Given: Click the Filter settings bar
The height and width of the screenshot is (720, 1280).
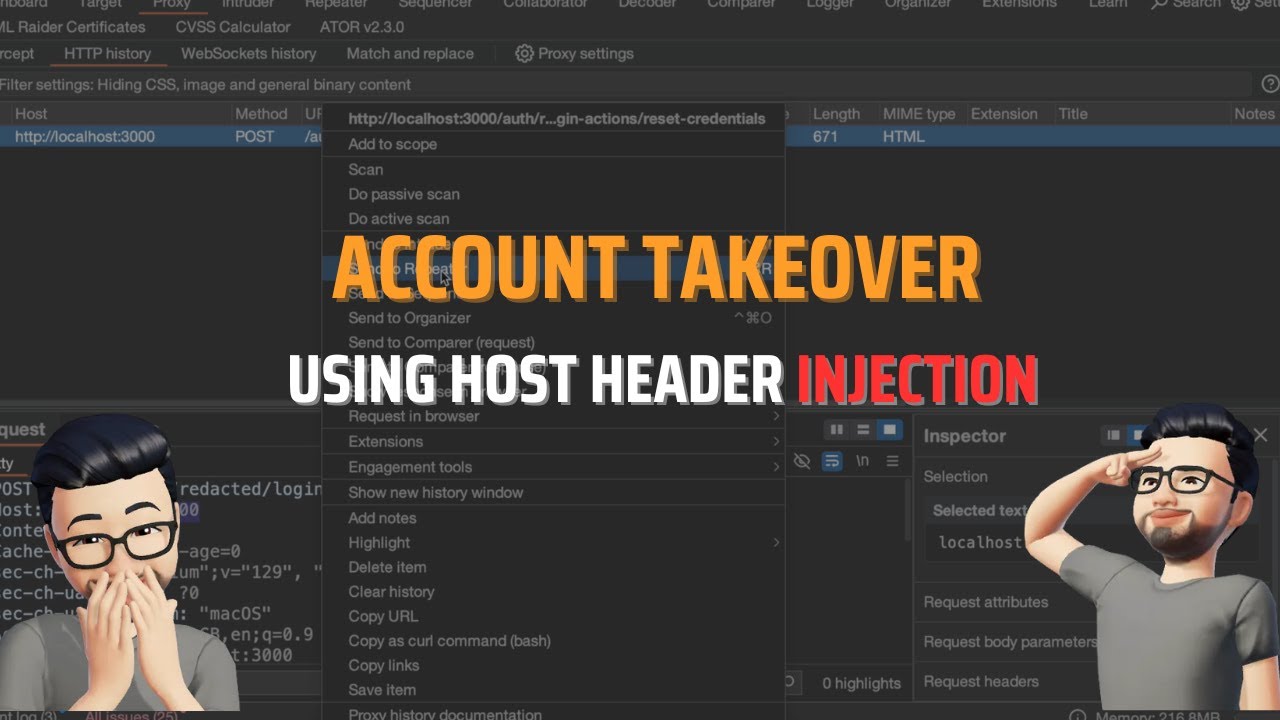Looking at the screenshot, I should 625,85.
